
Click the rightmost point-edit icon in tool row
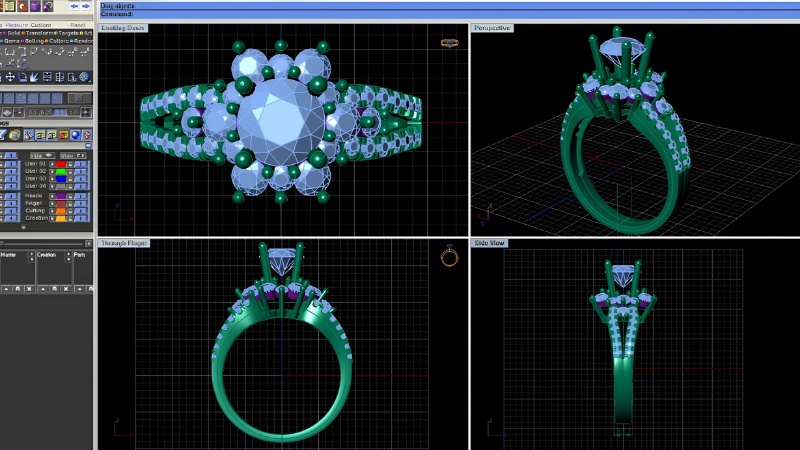tap(85, 52)
